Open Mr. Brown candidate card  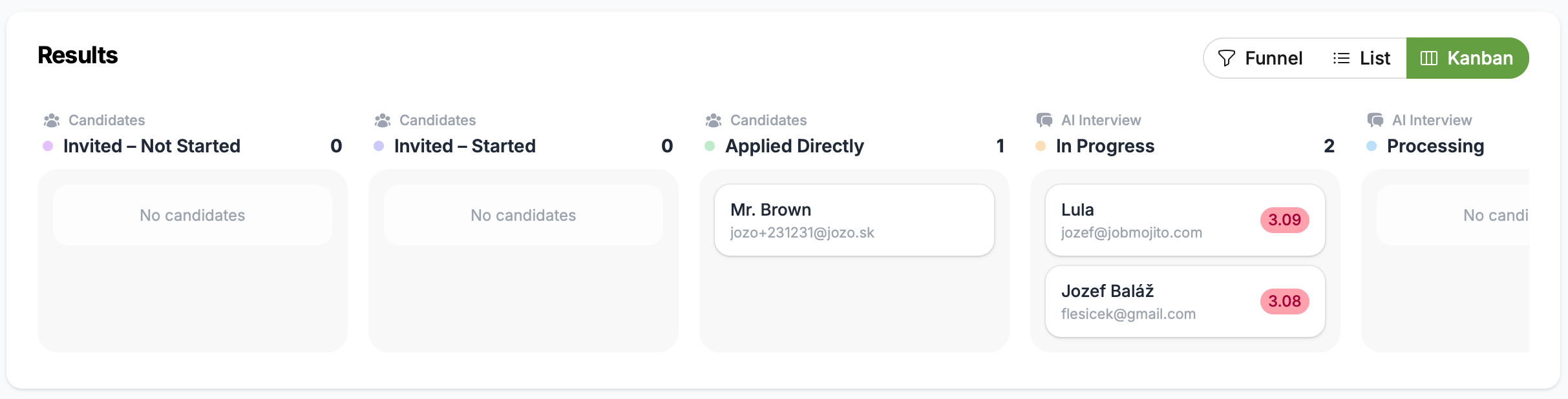854,220
